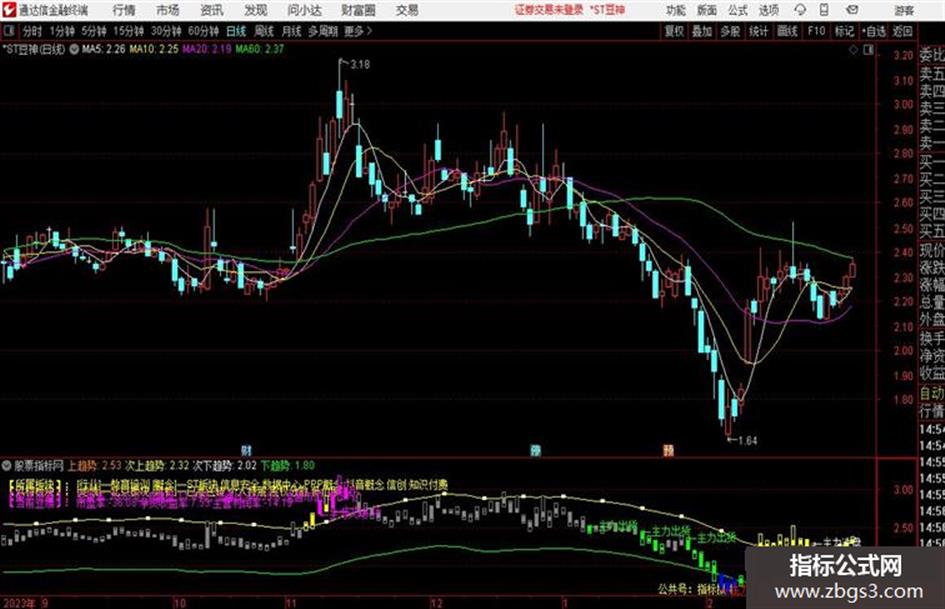
Task: Click the orange marker on the chart's bottom edge
Action: pyautogui.click(x=668, y=450)
